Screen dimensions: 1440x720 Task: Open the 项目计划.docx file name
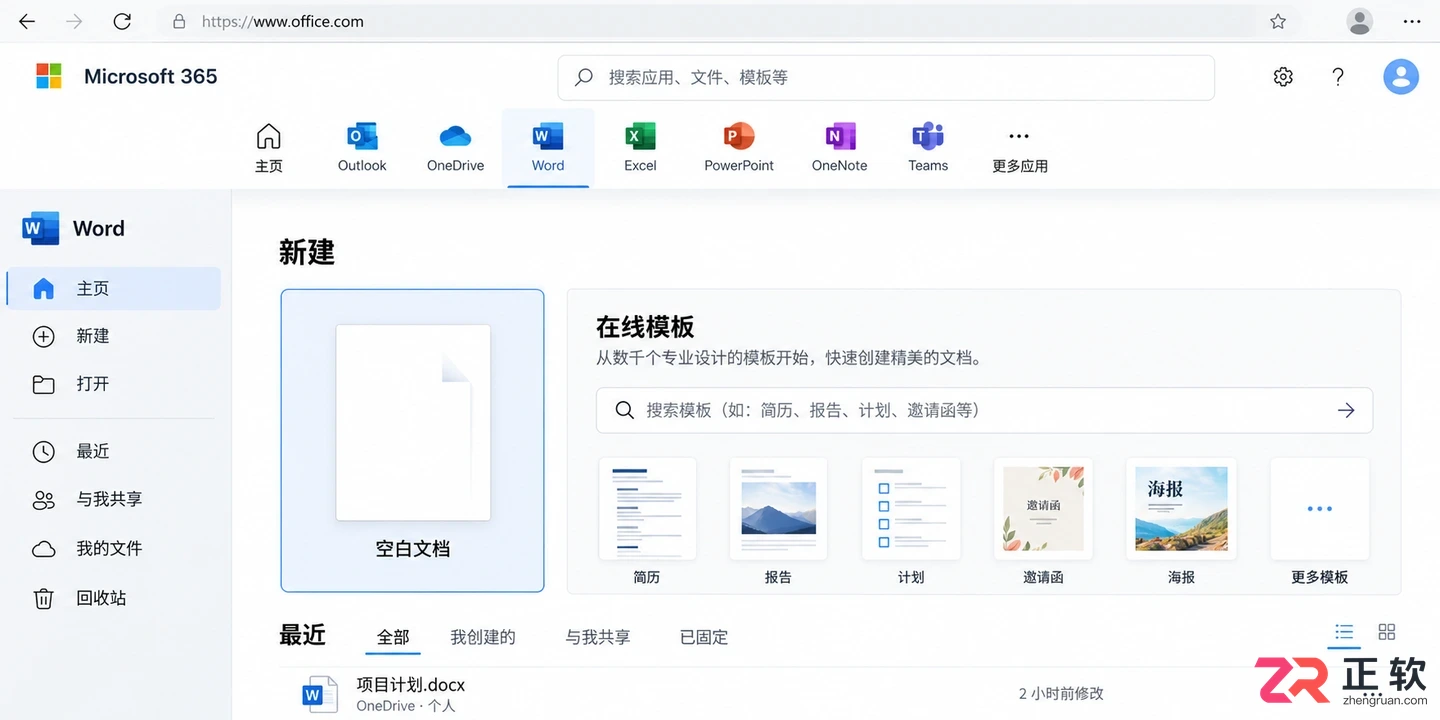411,686
